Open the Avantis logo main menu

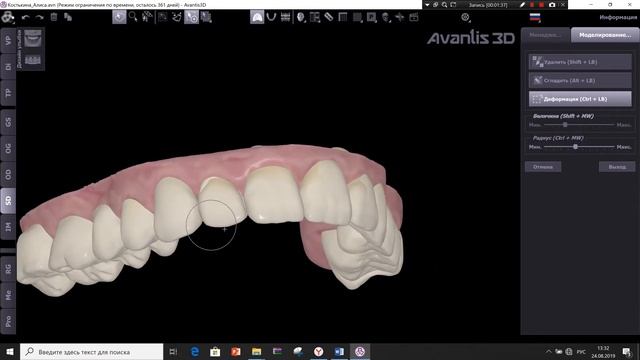tap(7, 17)
